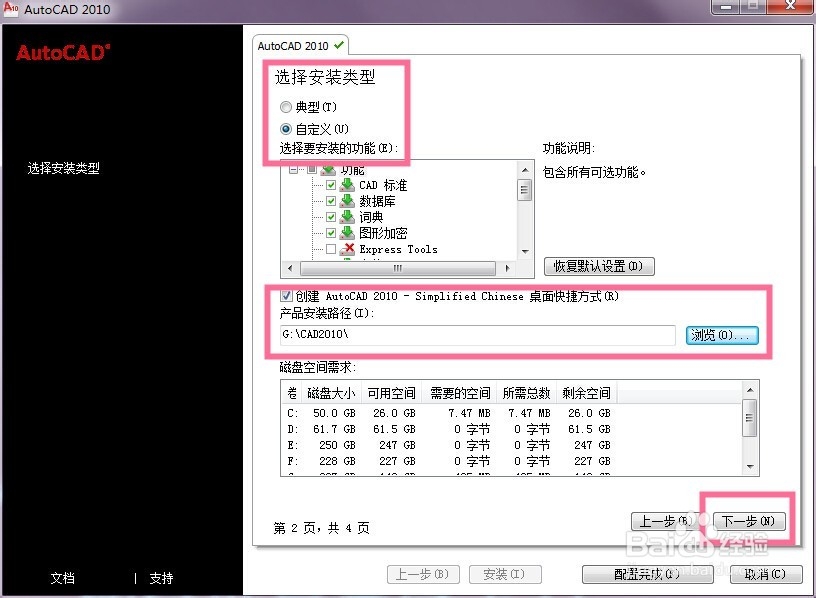Click the disk table vertical scrollbar thumb
Image resolution: width=816 pixels, height=598 pixels.
750,418
